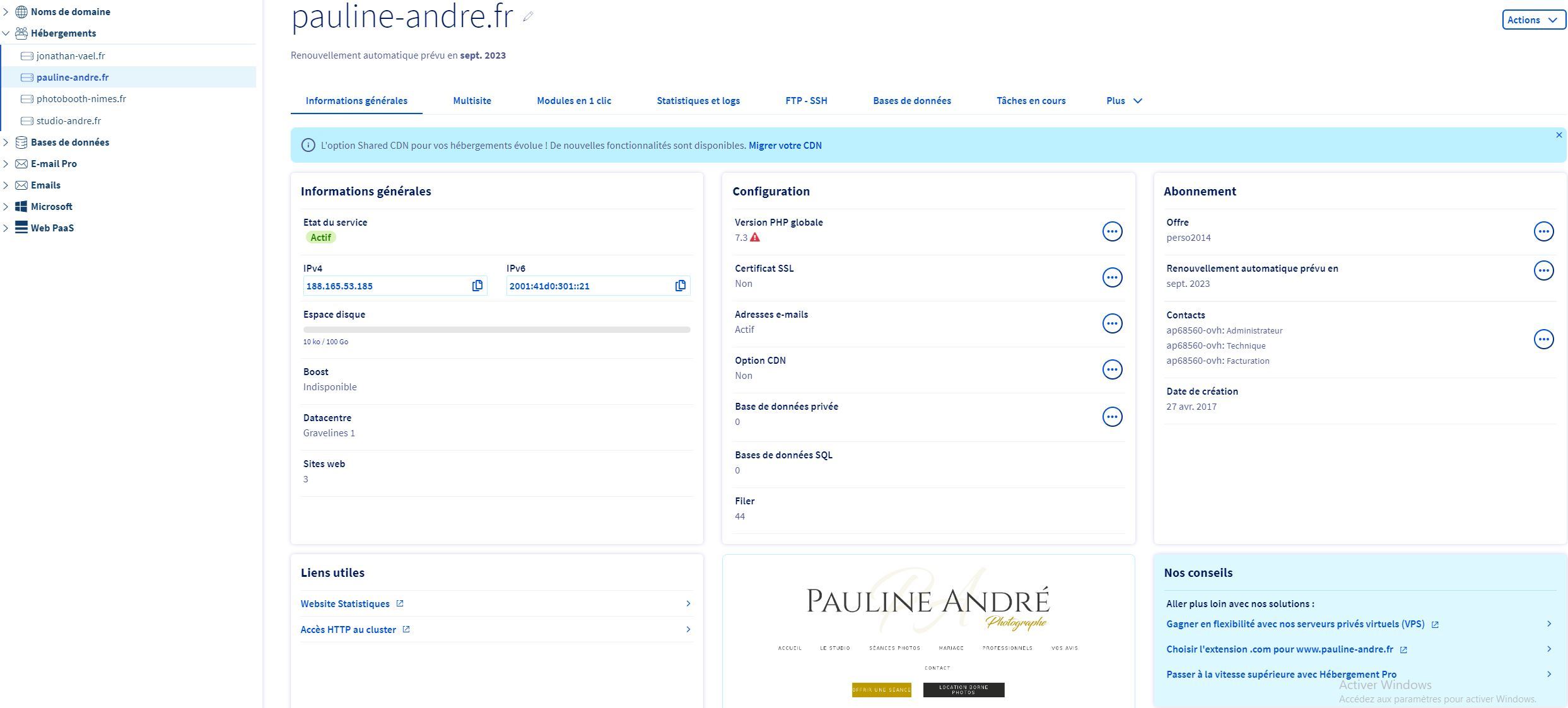
Task: Copy the IPv6 address with the copy icon
Action: point(680,286)
